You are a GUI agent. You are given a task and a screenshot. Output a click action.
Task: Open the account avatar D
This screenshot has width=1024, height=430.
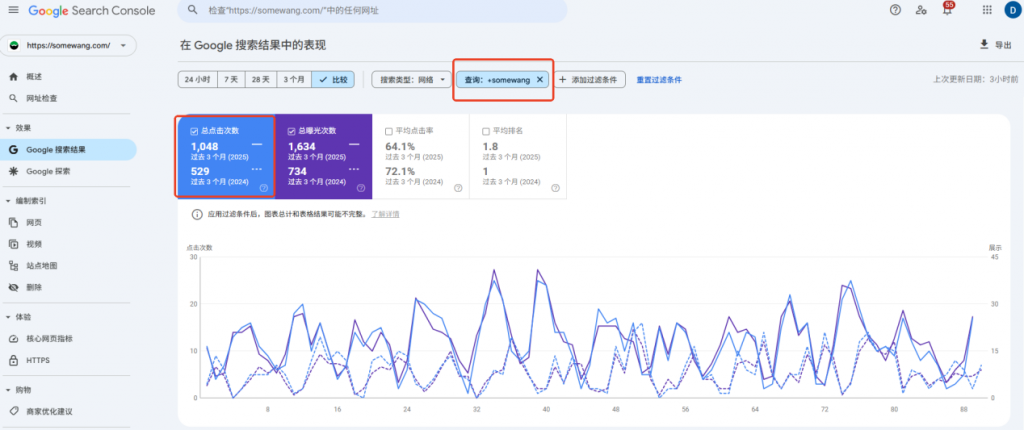1012,10
